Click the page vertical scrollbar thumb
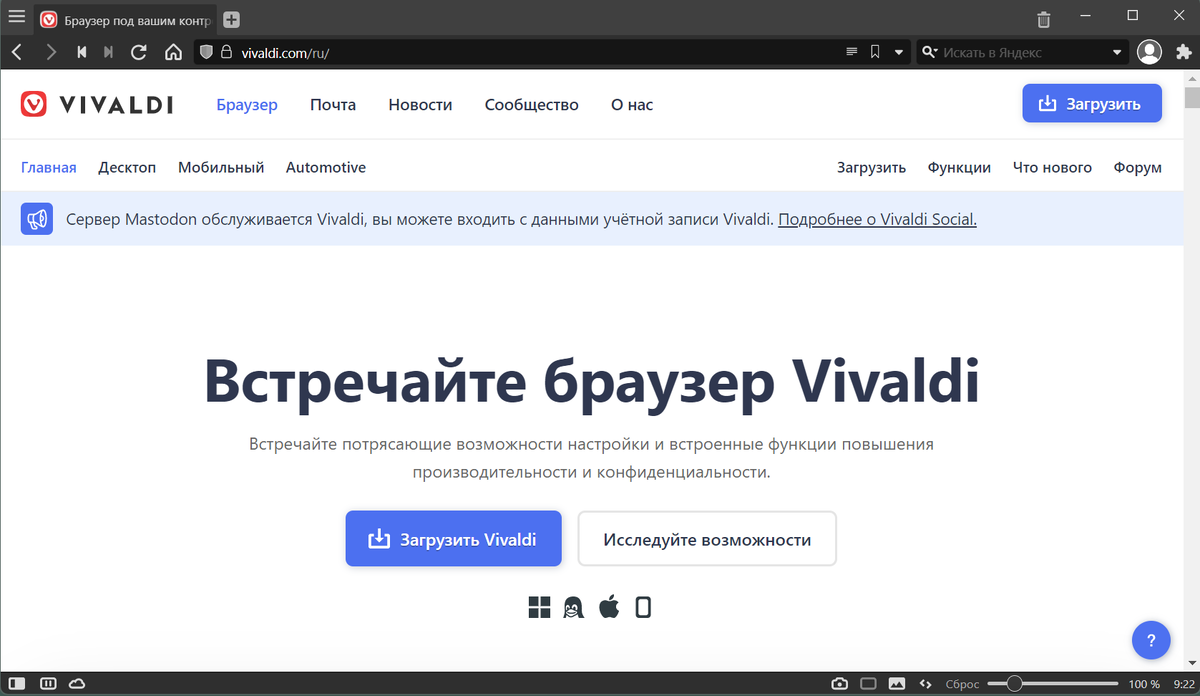This screenshot has width=1200, height=696. coord(1191,97)
